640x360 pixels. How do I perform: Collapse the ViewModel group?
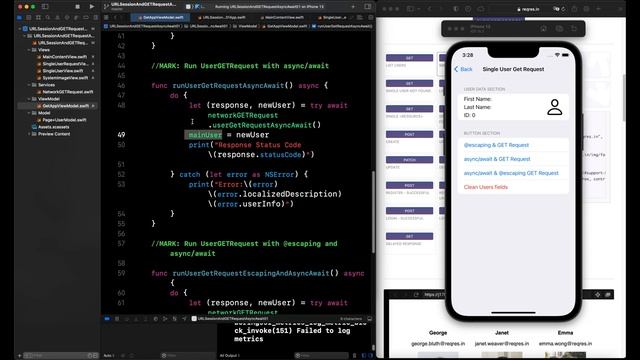click(x=29, y=99)
